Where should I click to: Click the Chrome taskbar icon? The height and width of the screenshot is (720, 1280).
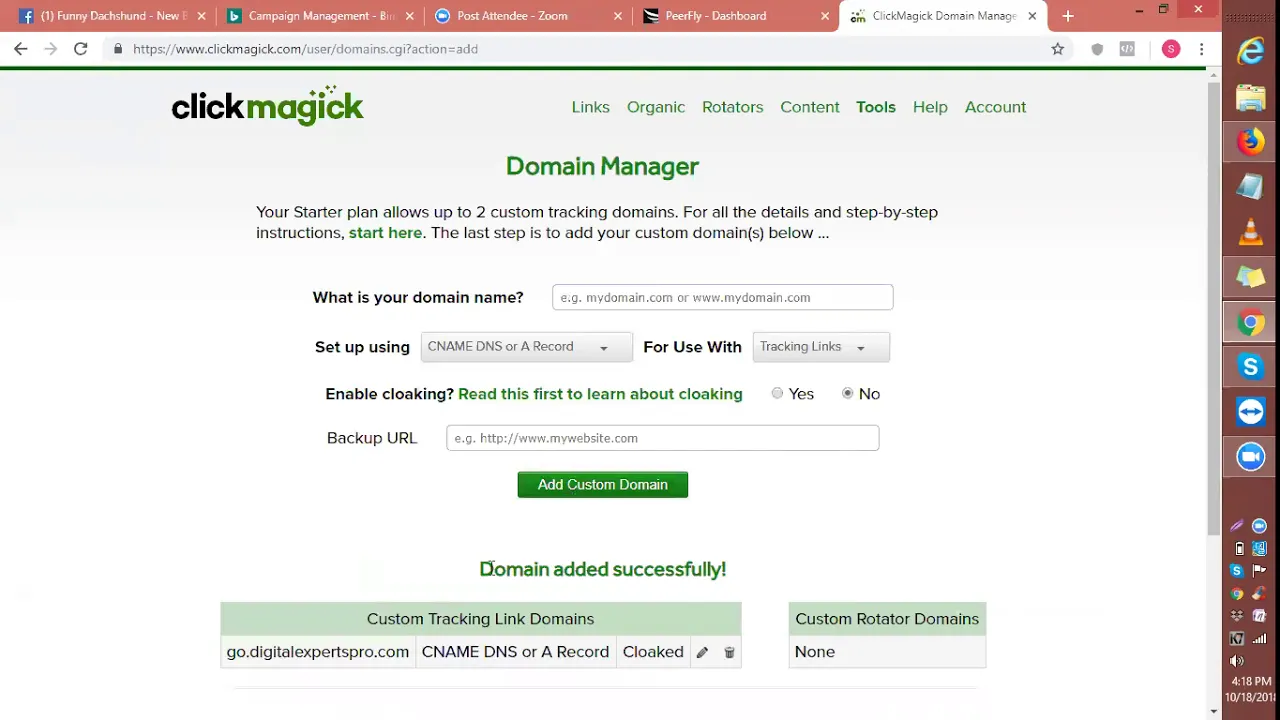point(1250,322)
